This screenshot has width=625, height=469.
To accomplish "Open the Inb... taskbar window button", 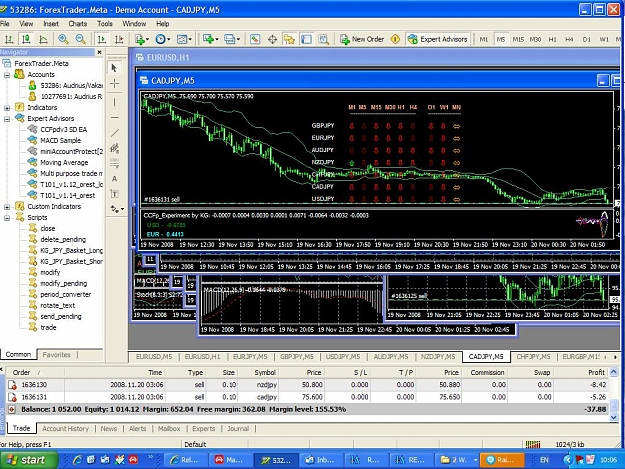I will (x=320, y=460).
